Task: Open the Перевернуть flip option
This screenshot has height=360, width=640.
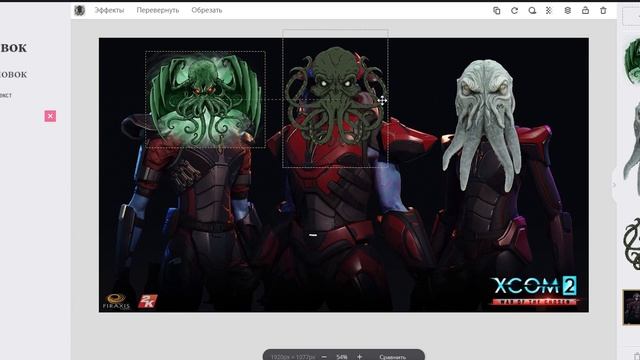Action: tap(158, 10)
